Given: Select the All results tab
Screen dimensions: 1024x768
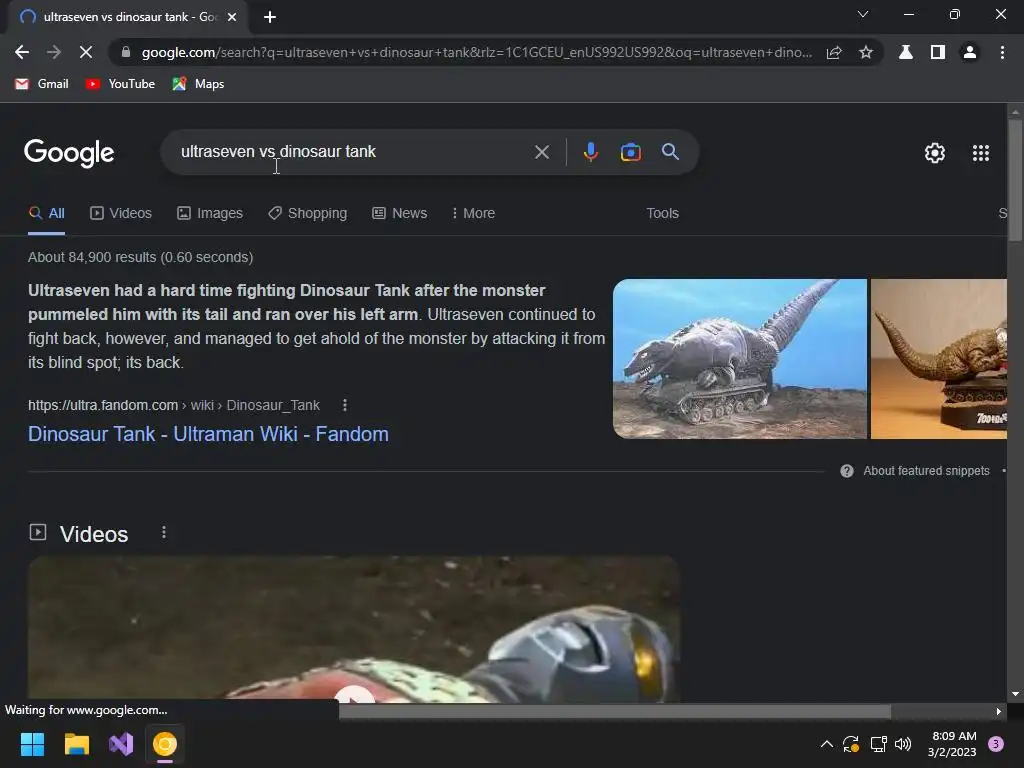Looking at the screenshot, I should (46, 214).
